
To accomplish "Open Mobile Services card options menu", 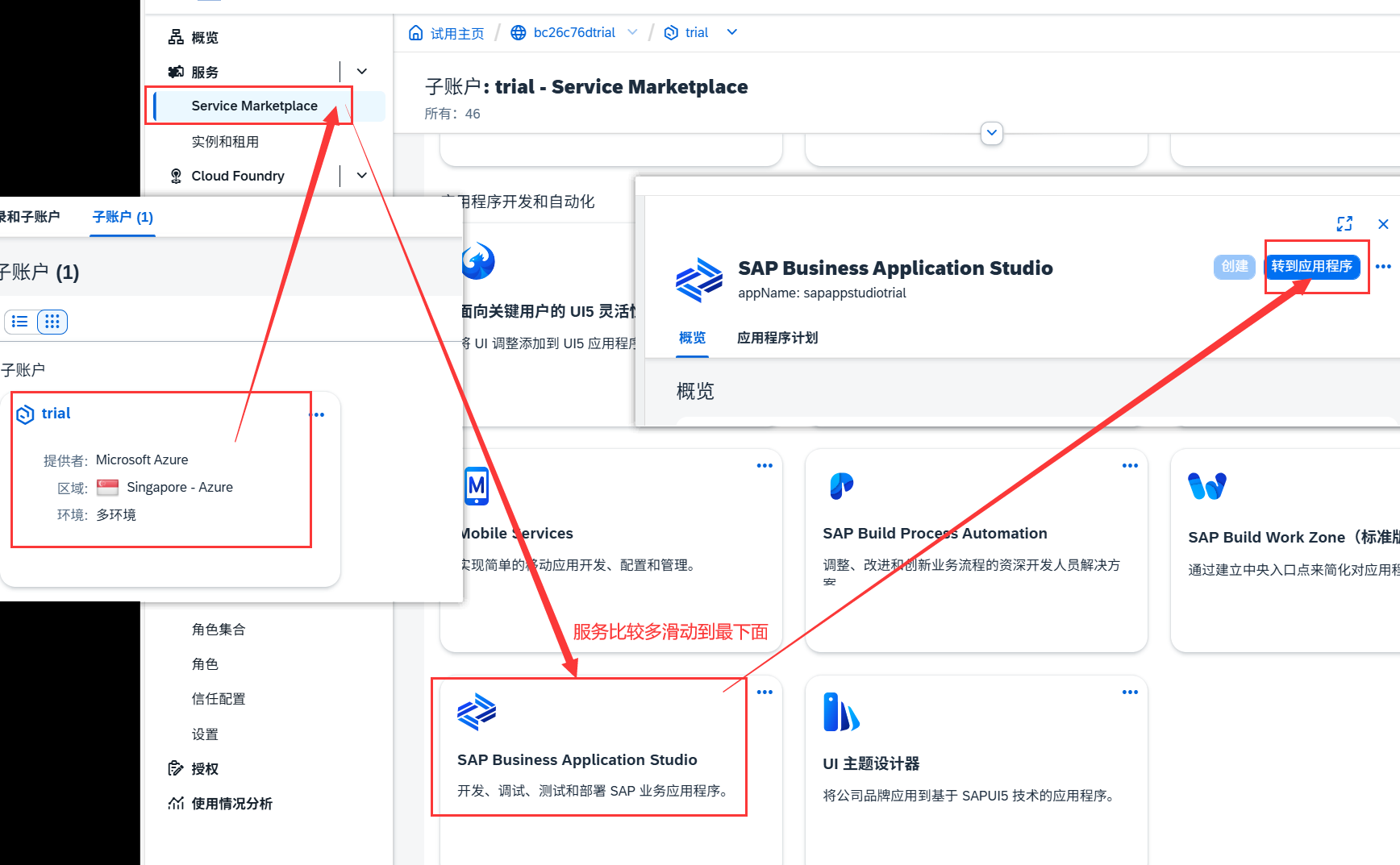I will (765, 466).
